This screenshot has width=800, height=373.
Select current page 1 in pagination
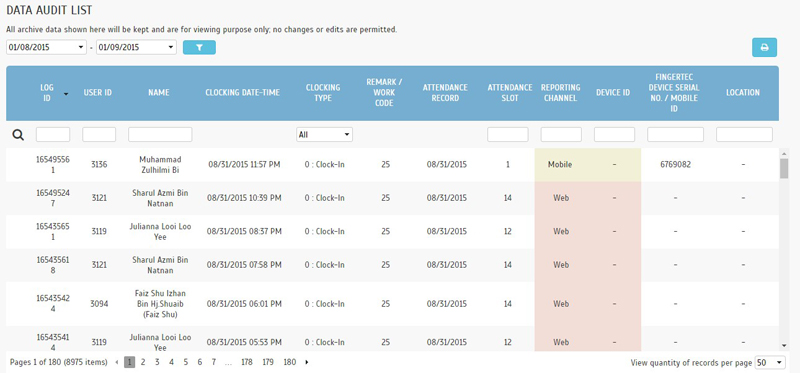coord(130,362)
